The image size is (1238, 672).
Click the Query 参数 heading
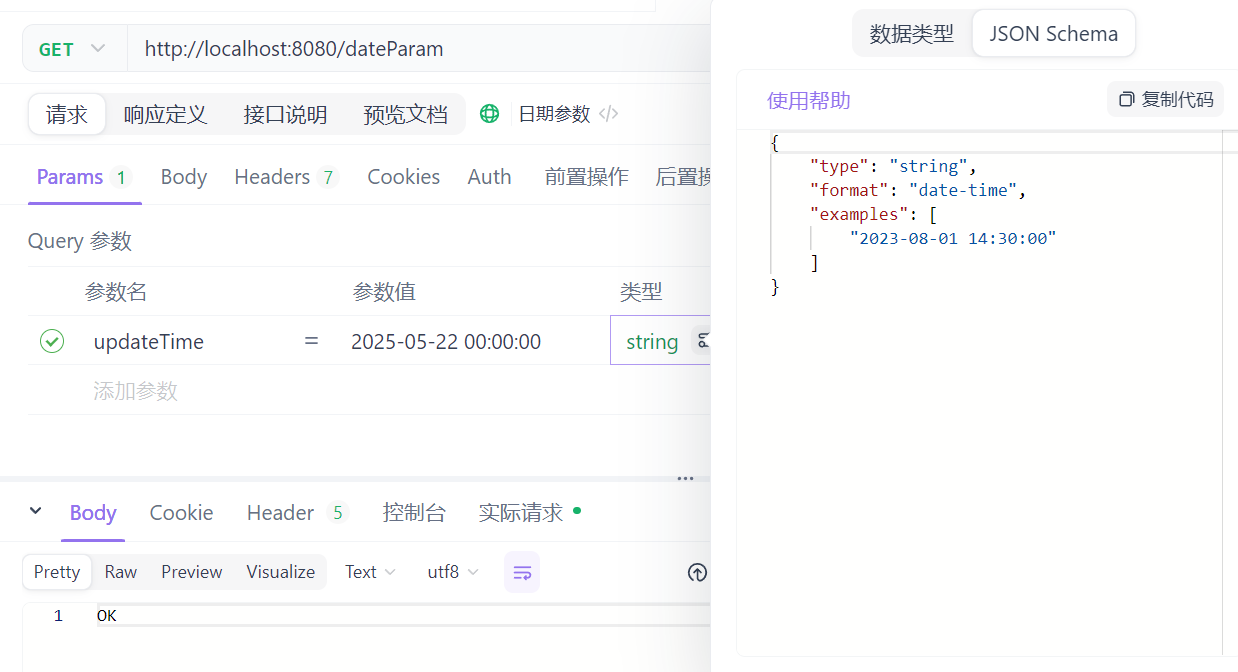pos(80,241)
